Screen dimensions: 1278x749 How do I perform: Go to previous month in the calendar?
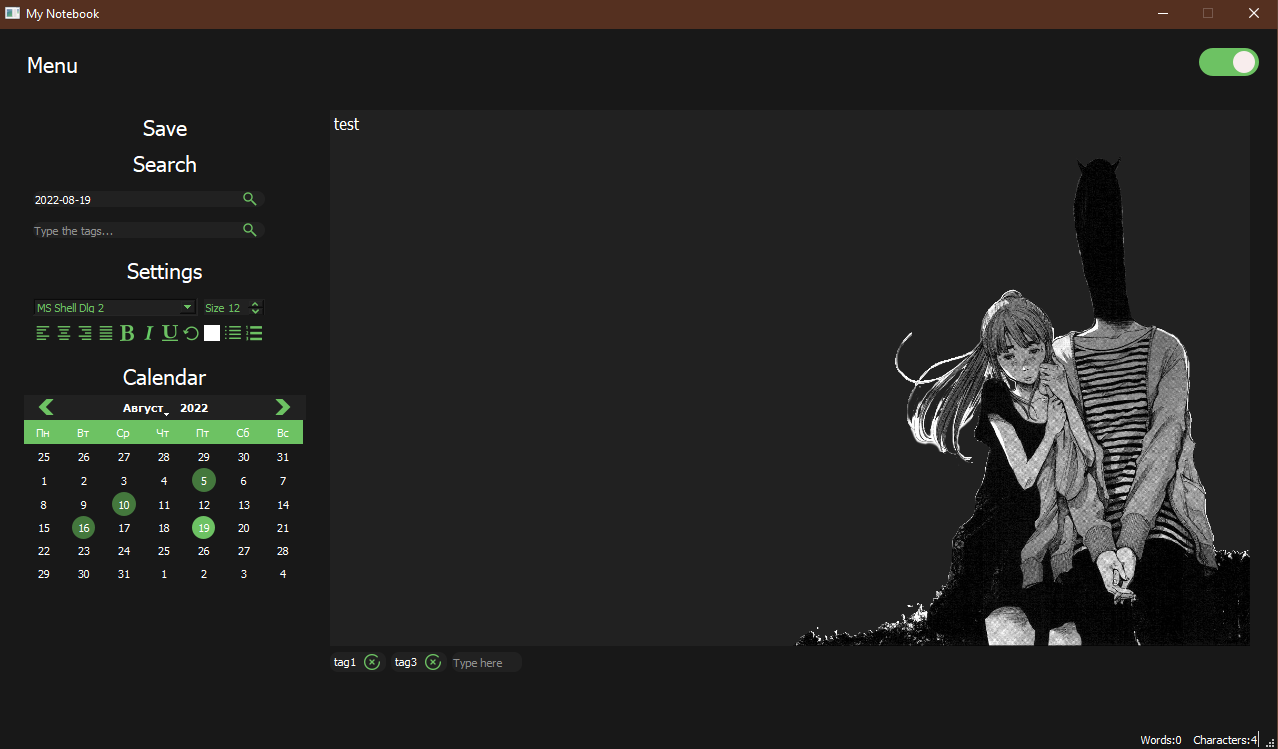(45, 407)
